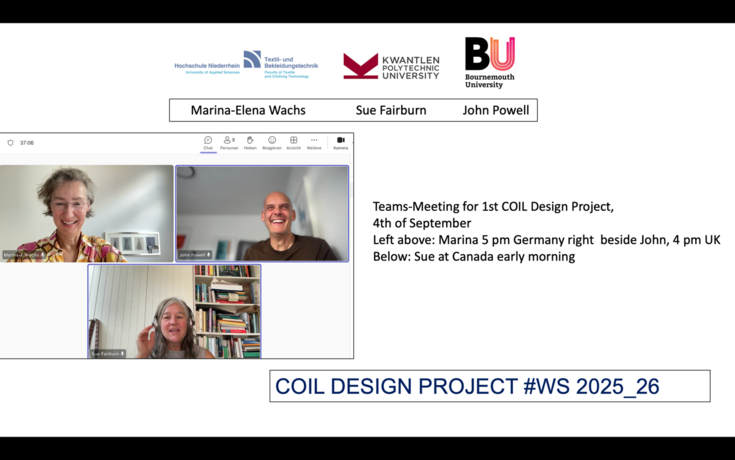Select Marina's video tile with patterned blouse
The height and width of the screenshot is (460, 735).
(86, 213)
